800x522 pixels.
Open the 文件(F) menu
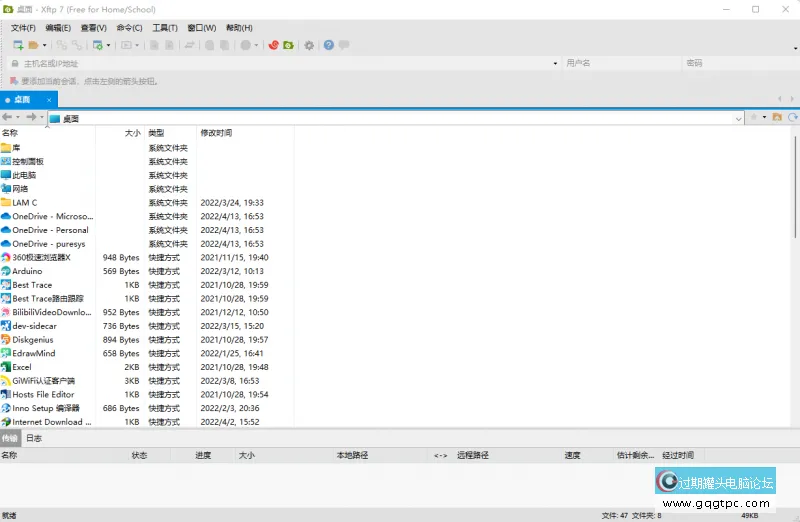[23, 28]
